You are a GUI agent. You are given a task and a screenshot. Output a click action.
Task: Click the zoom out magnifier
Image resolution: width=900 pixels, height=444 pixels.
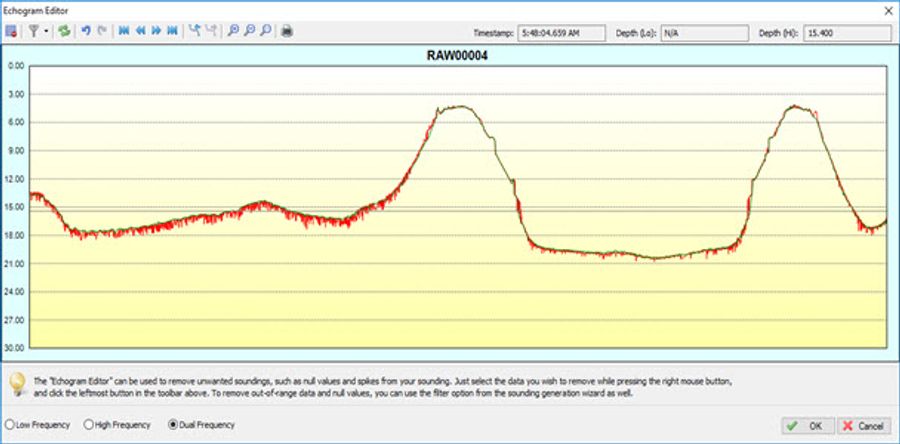pyautogui.click(x=249, y=31)
